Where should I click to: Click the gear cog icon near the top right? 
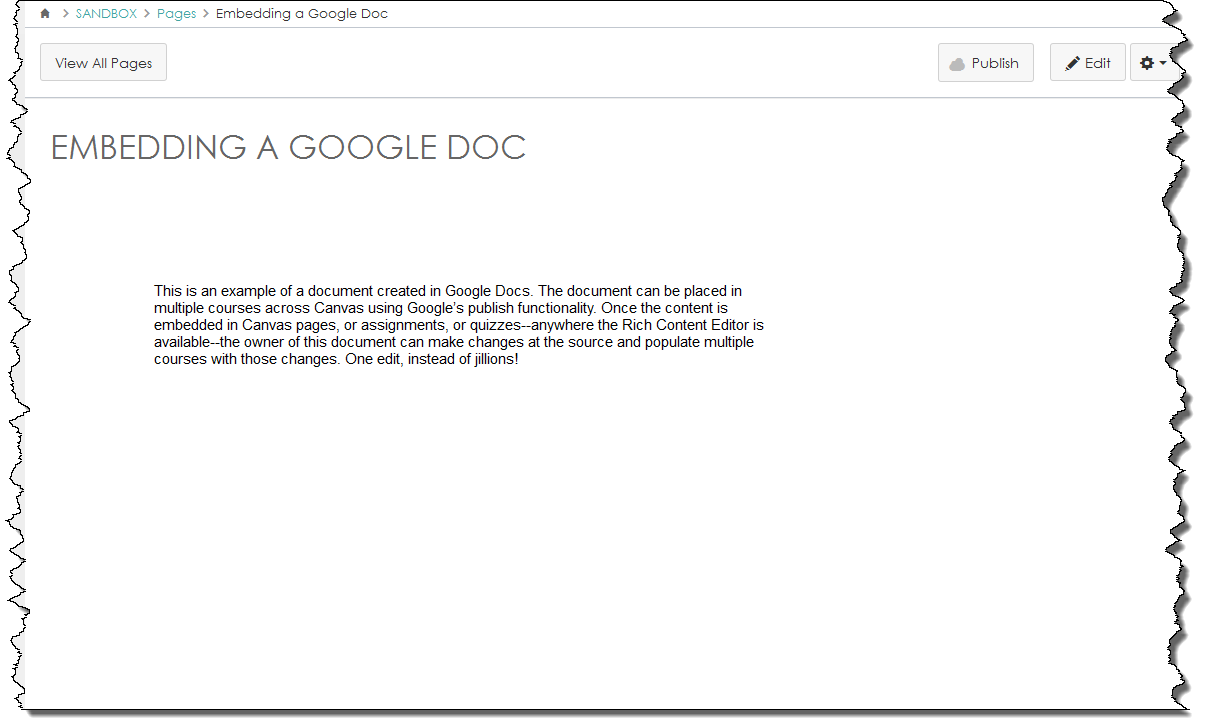coord(1146,62)
